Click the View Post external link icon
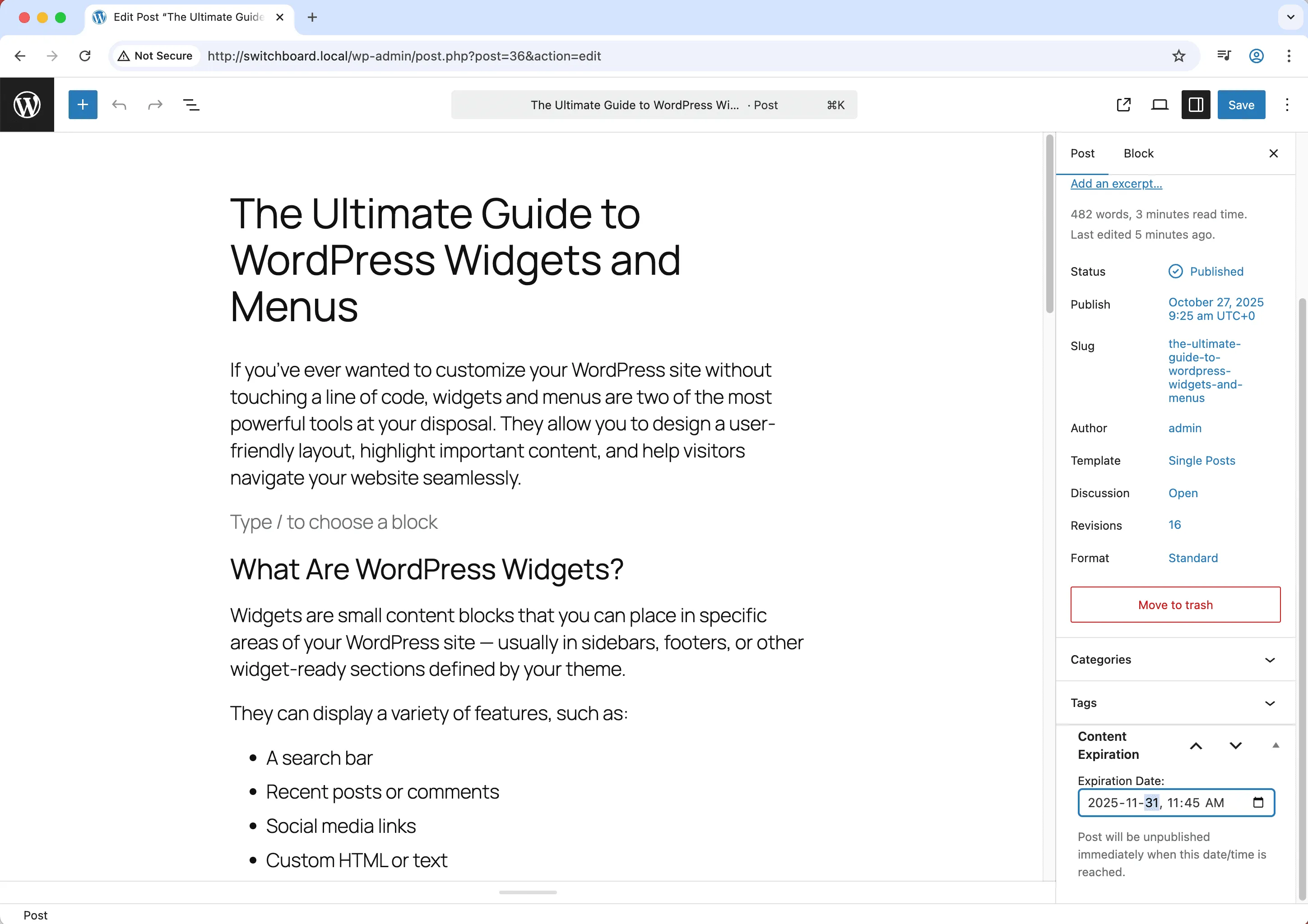 [x=1123, y=105]
